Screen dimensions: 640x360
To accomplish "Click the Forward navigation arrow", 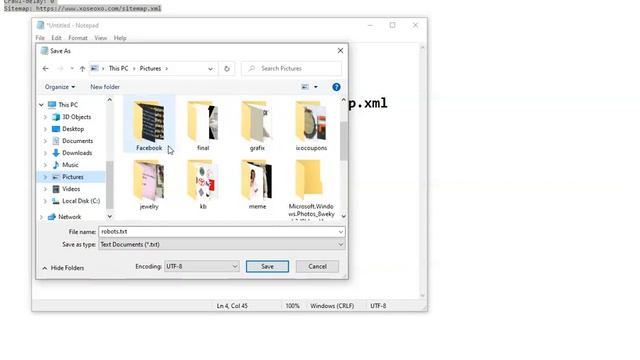I will point(60,69).
